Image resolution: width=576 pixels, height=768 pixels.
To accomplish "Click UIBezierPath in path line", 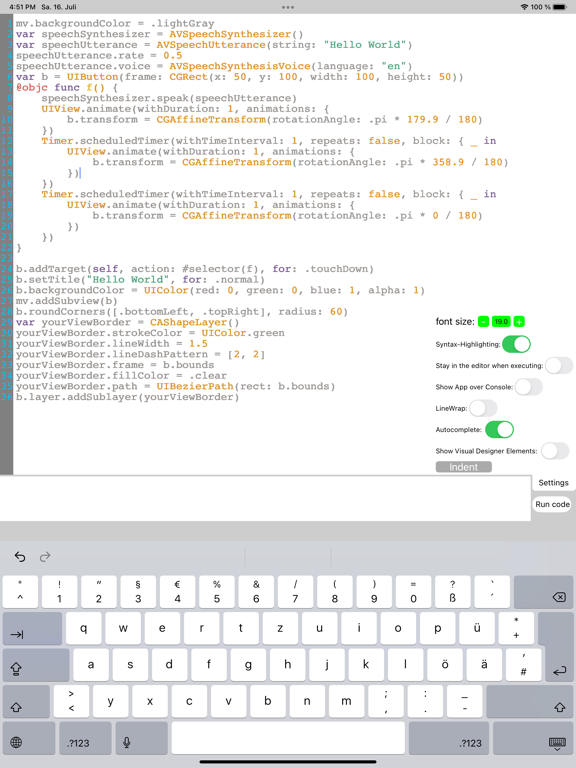I will (195, 386).
